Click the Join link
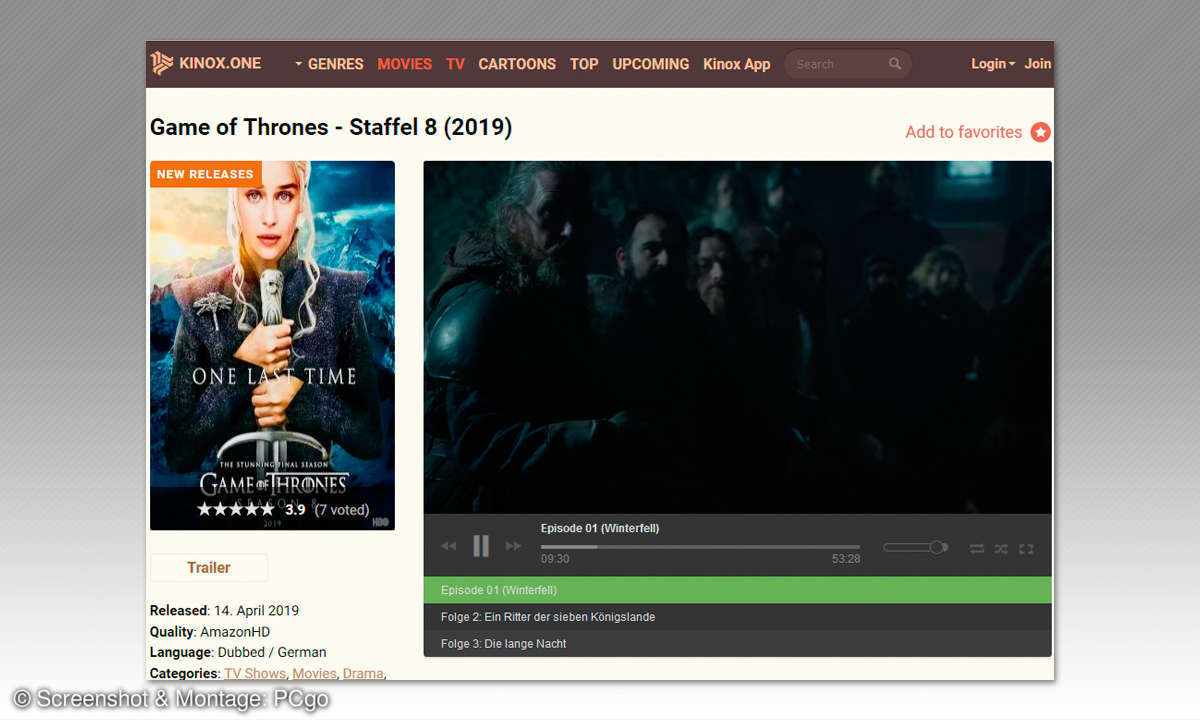Image resolution: width=1200 pixels, height=720 pixels. (x=1038, y=64)
